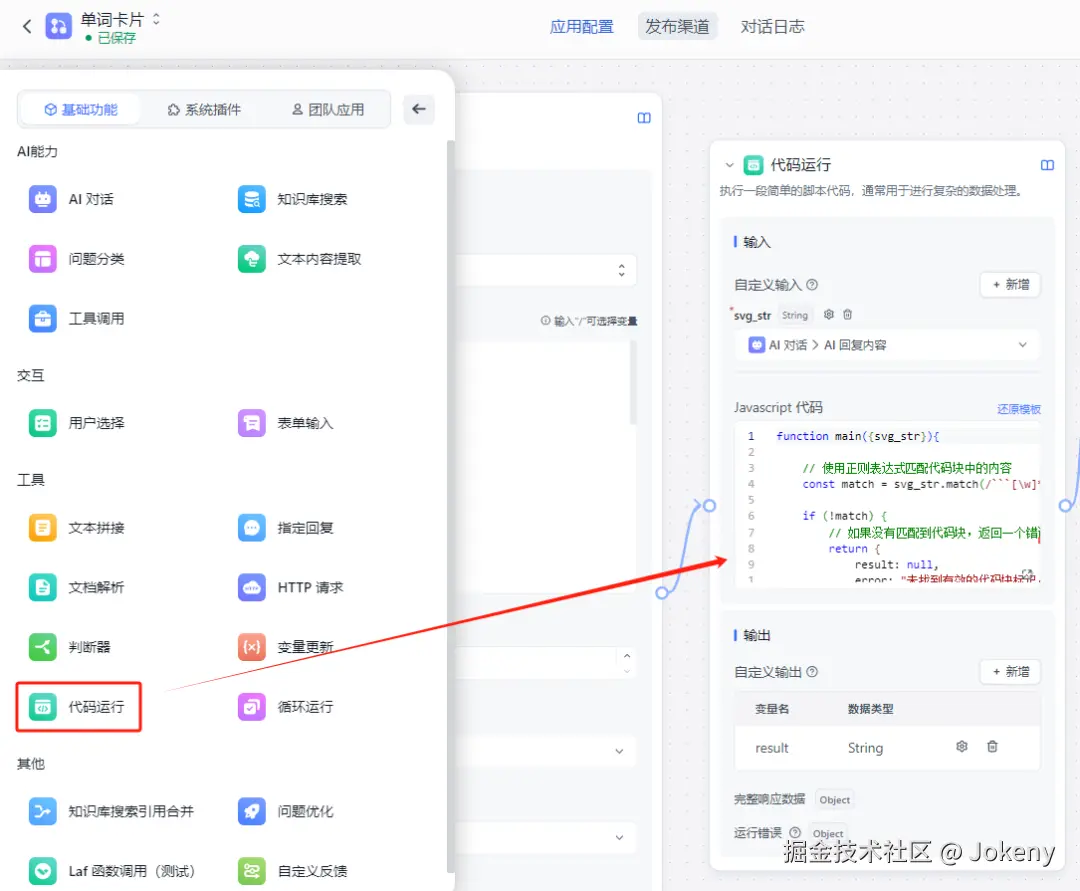Add a 自定义反馈 node
This screenshot has height=891, width=1080.
[x=293, y=871]
